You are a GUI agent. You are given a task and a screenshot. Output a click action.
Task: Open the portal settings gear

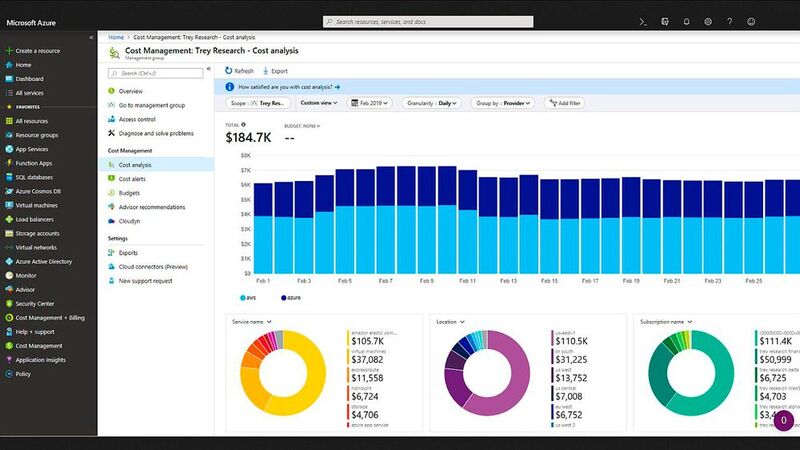(708, 21)
